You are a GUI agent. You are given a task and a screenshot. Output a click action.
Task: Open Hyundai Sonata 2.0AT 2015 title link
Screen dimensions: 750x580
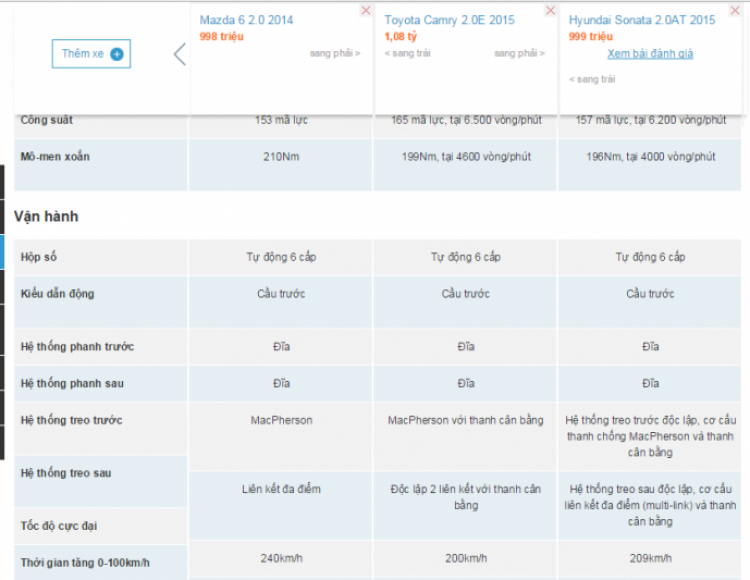[x=641, y=20]
